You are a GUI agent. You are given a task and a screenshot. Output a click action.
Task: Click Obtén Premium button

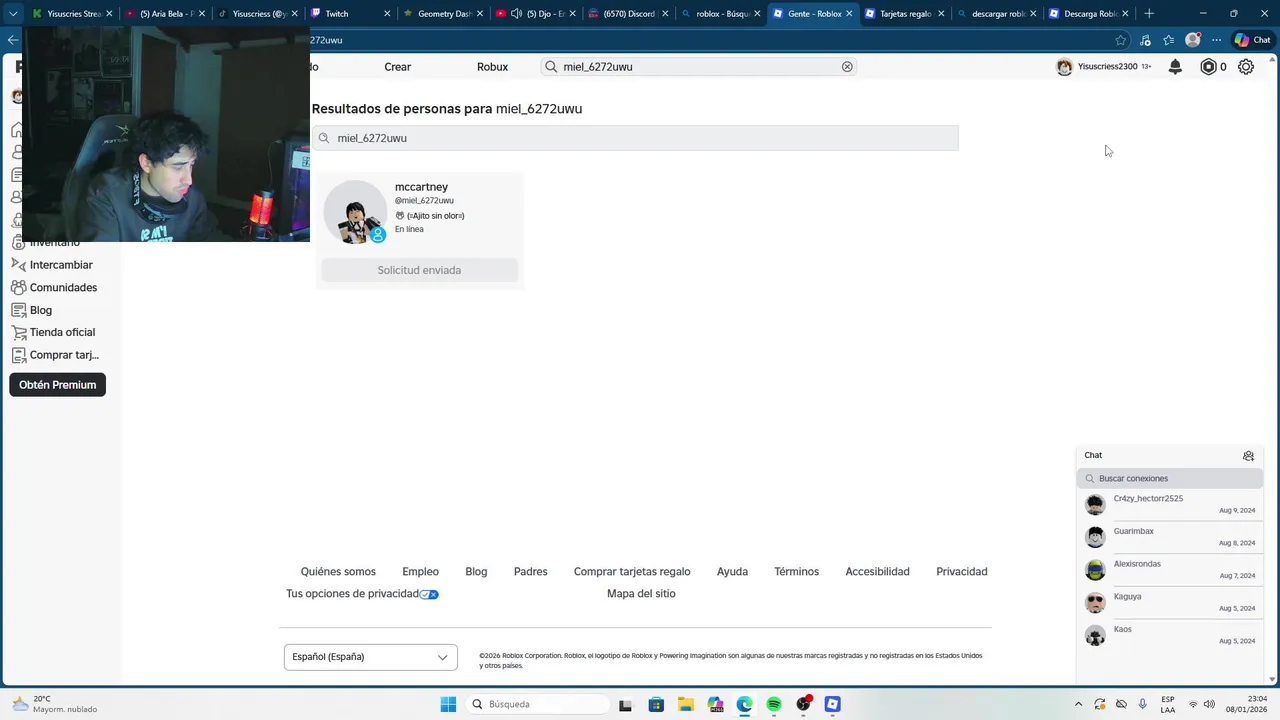(x=58, y=385)
